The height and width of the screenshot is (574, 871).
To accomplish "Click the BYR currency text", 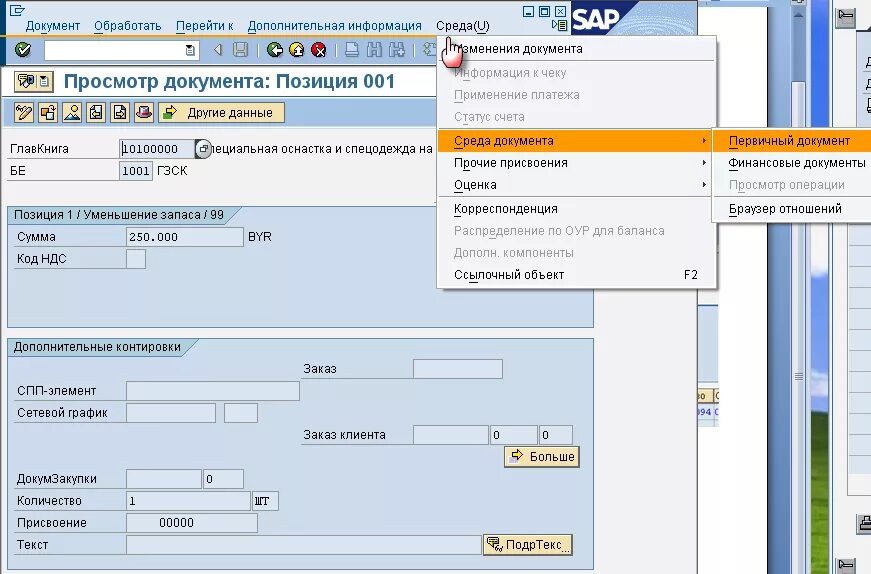I will (x=259, y=237).
